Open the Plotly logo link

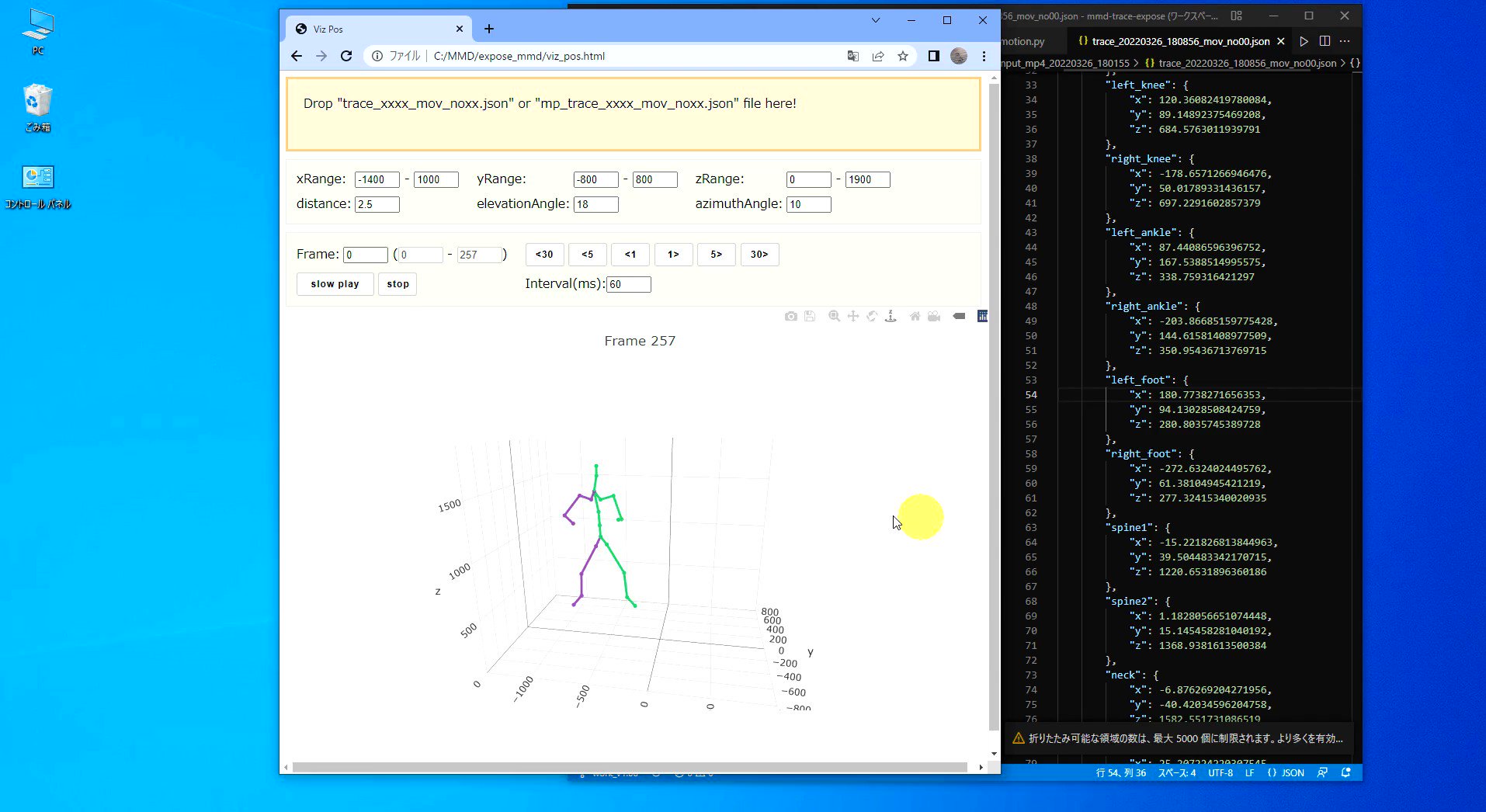pos(982,316)
